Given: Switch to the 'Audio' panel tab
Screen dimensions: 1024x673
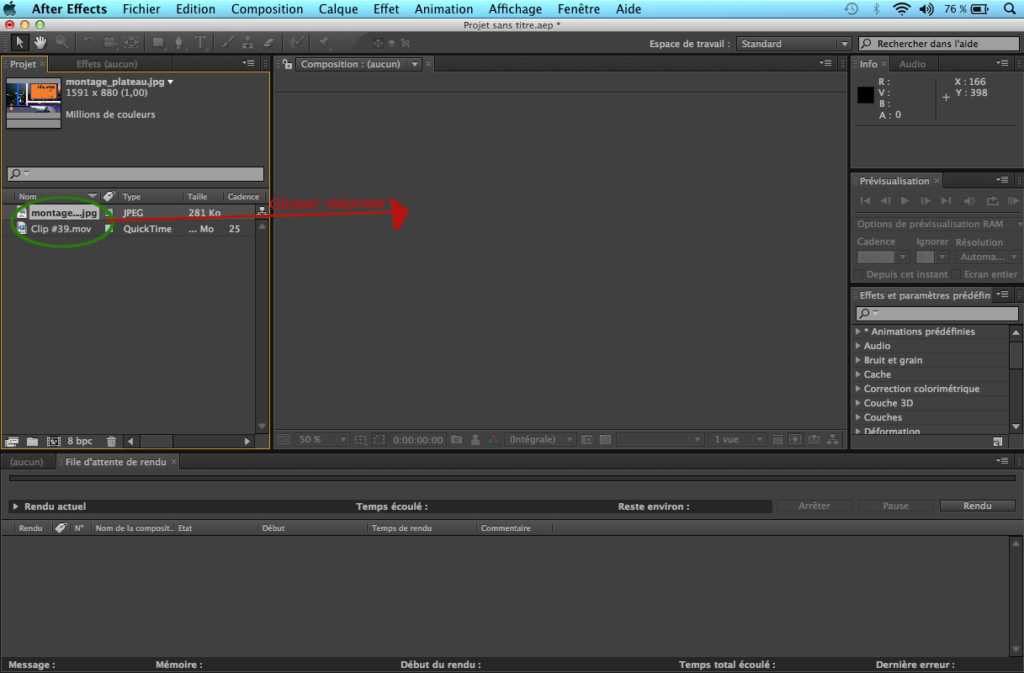Looking at the screenshot, I should coord(912,64).
